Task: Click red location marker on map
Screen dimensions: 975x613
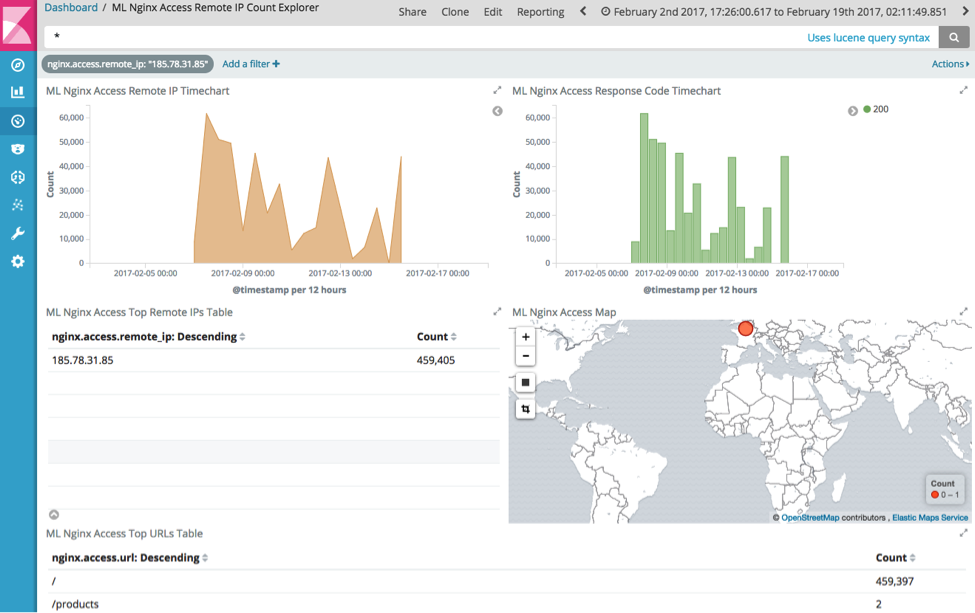Action: pyautogui.click(x=746, y=328)
